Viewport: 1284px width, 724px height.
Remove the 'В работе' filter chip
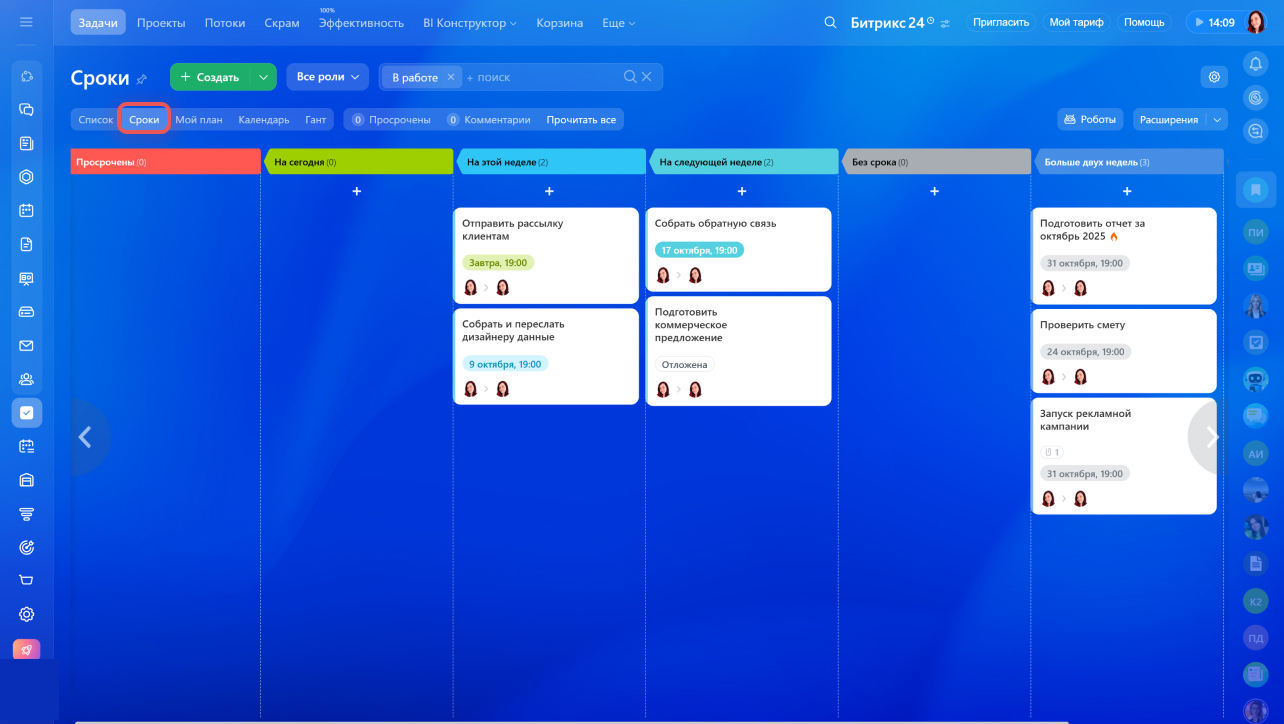[451, 77]
